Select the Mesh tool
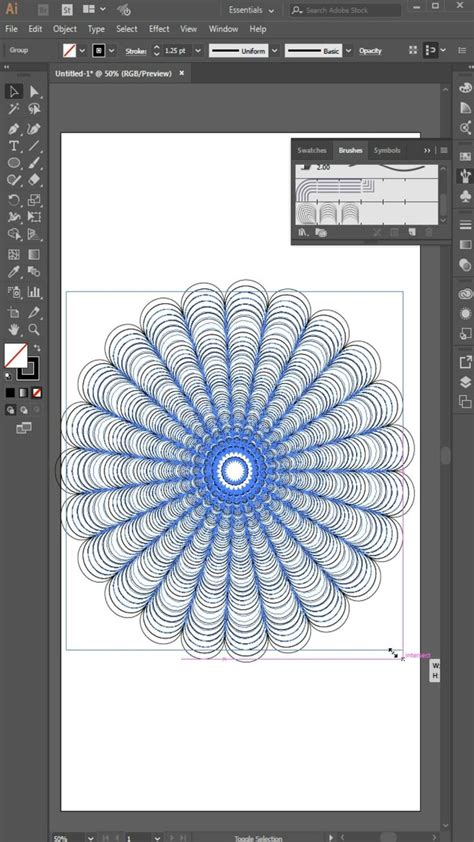This screenshot has width=474, height=842. (x=14, y=255)
